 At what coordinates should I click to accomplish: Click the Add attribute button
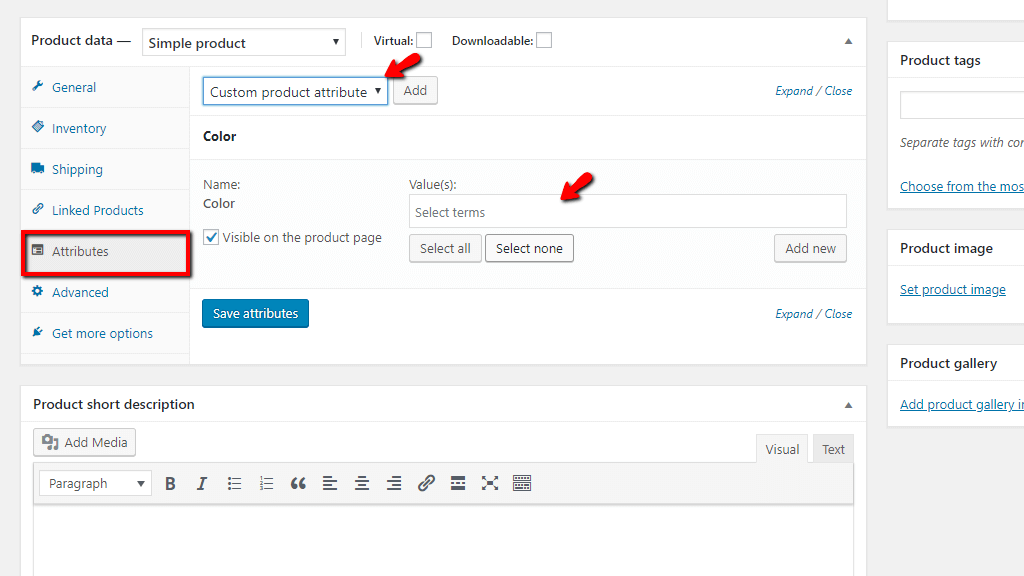[x=415, y=90]
